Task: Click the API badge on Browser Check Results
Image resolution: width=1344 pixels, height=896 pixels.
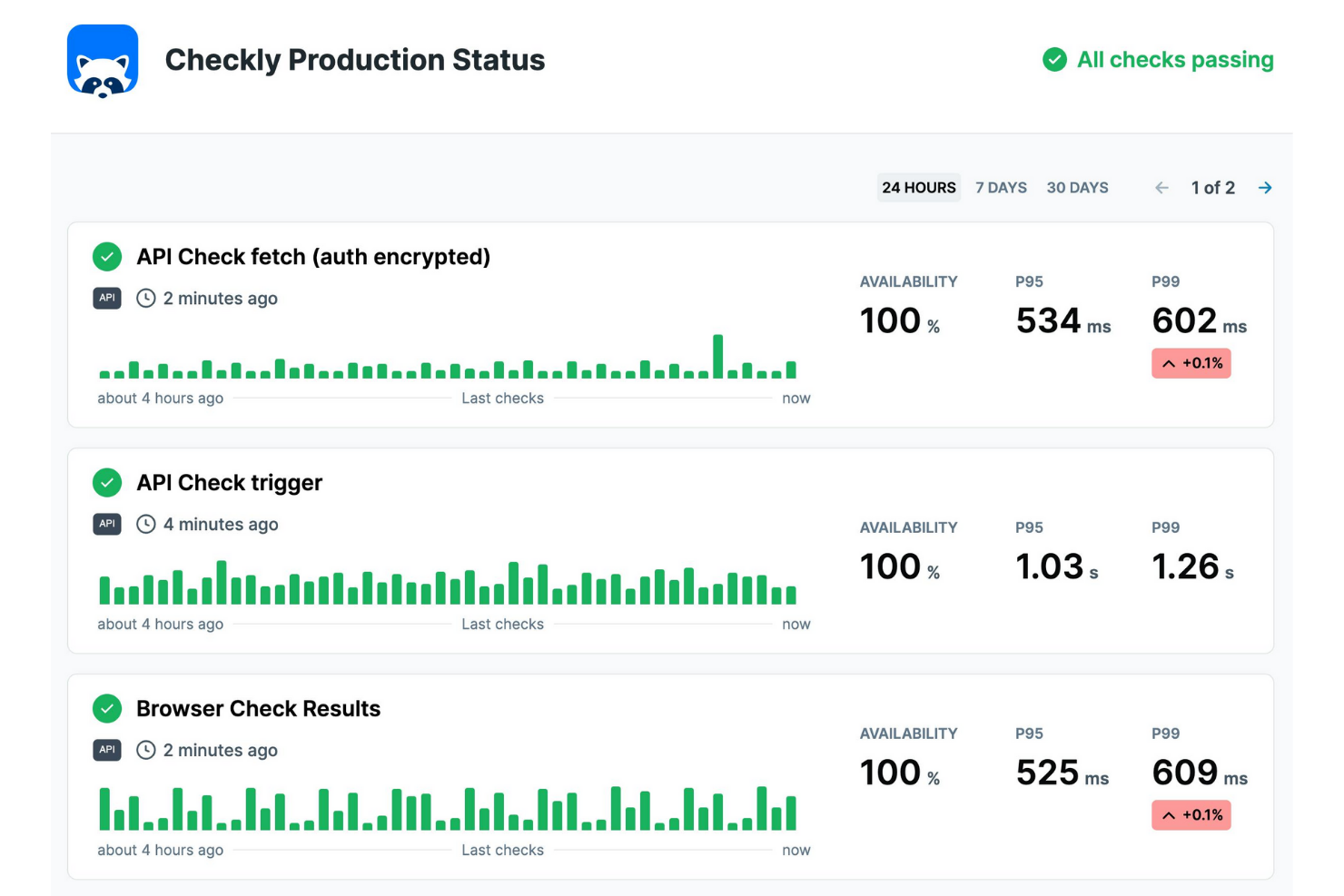Action: tap(106, 750)
